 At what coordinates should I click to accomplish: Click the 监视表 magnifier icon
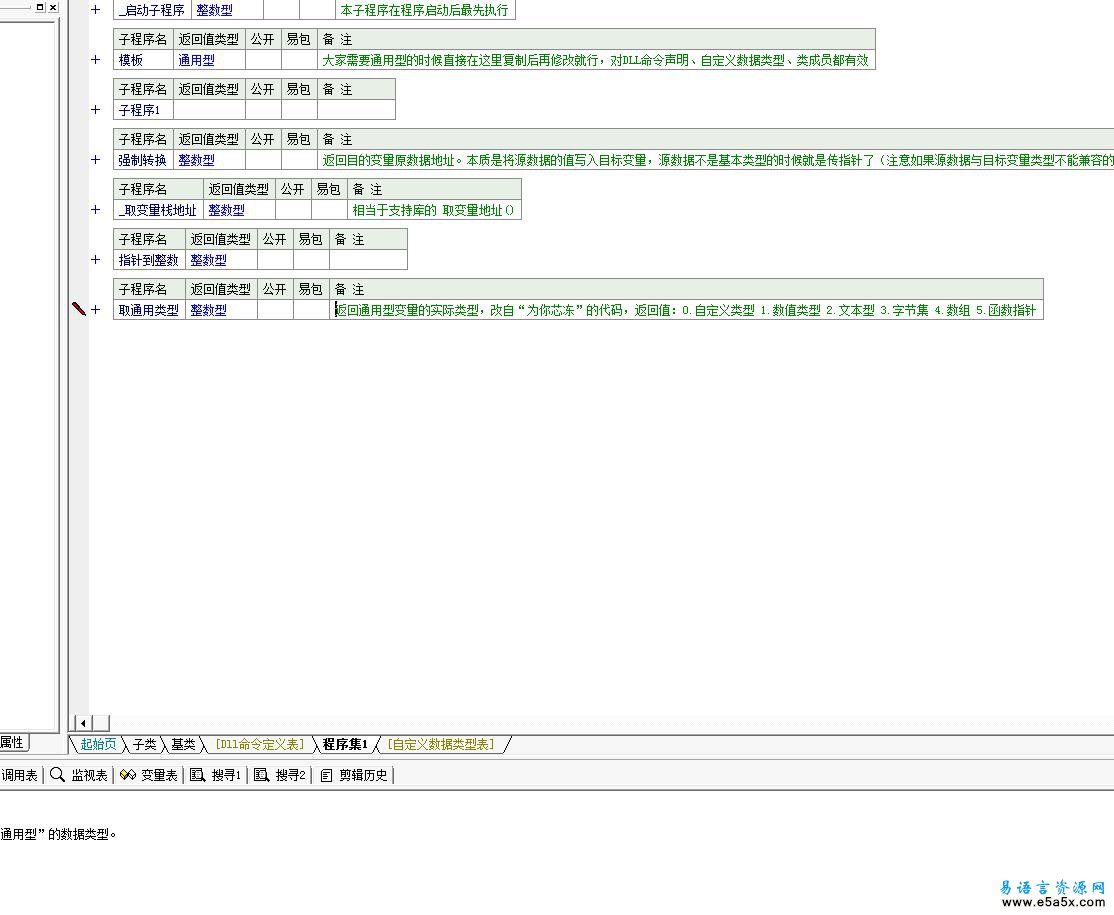57,775
